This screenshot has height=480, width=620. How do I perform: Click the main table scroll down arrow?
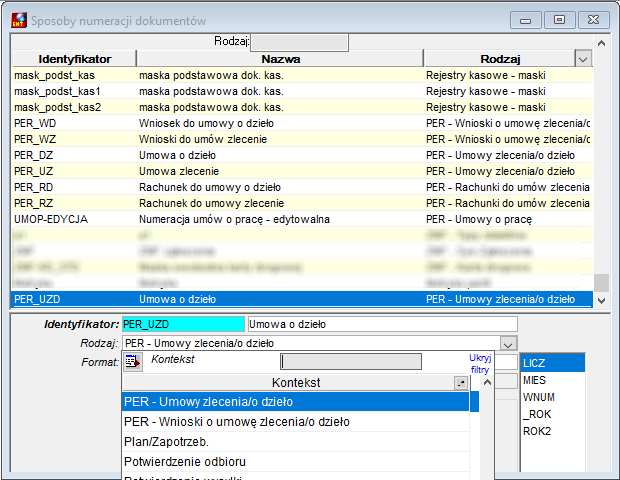[601, 301]
